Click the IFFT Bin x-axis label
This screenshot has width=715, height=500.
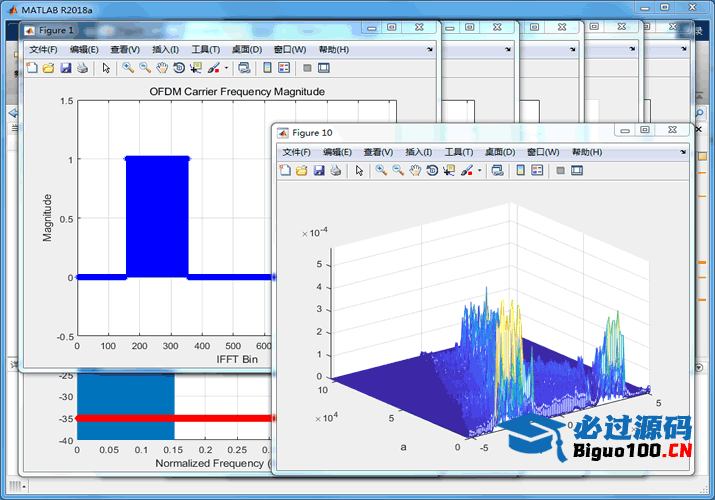(x=237, y=359)
